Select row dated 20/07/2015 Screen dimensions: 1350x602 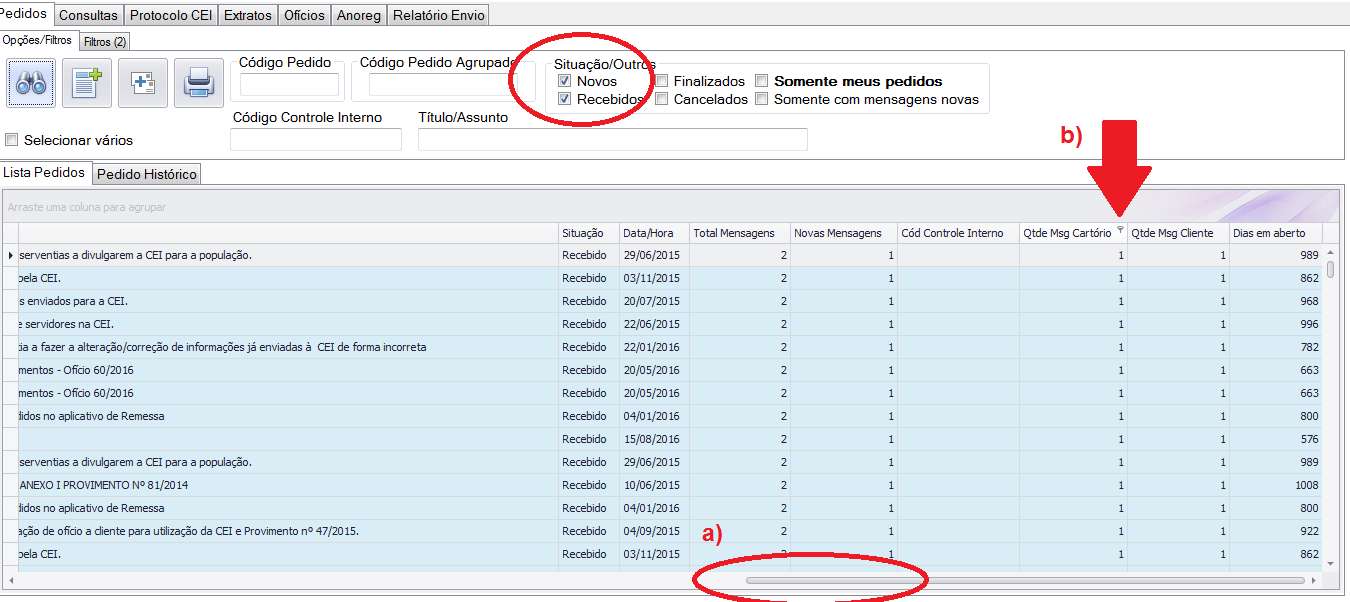click(x=660, y=301)
